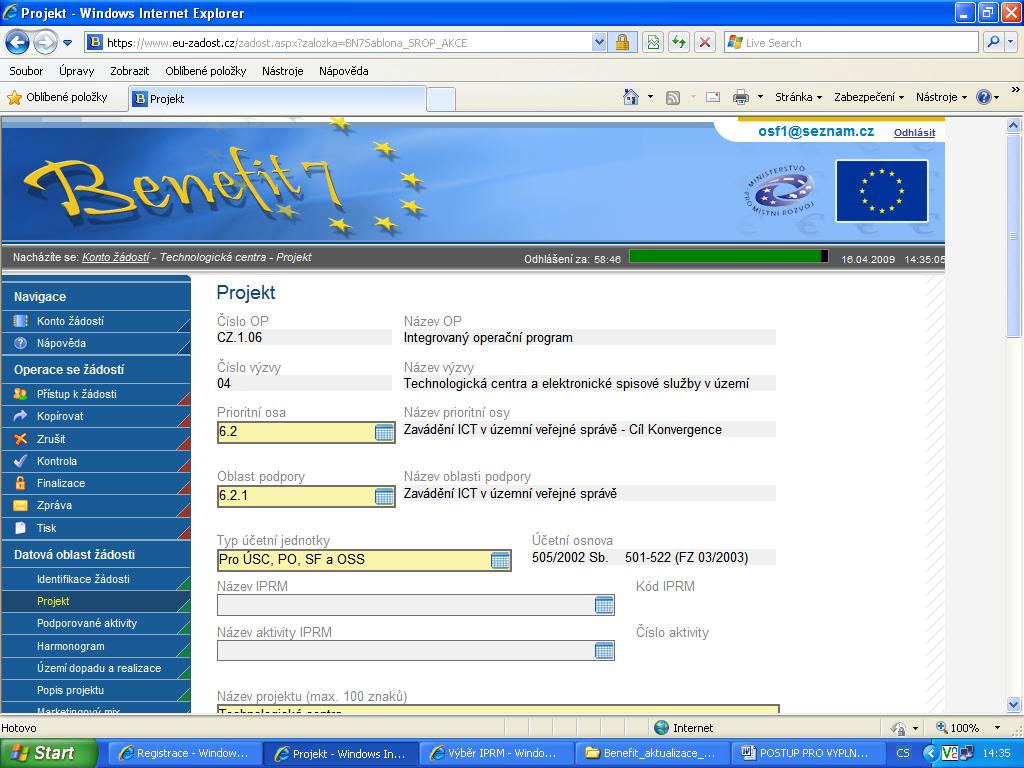Select Projekt in Datová oblast žádosti

click(96, 601)
